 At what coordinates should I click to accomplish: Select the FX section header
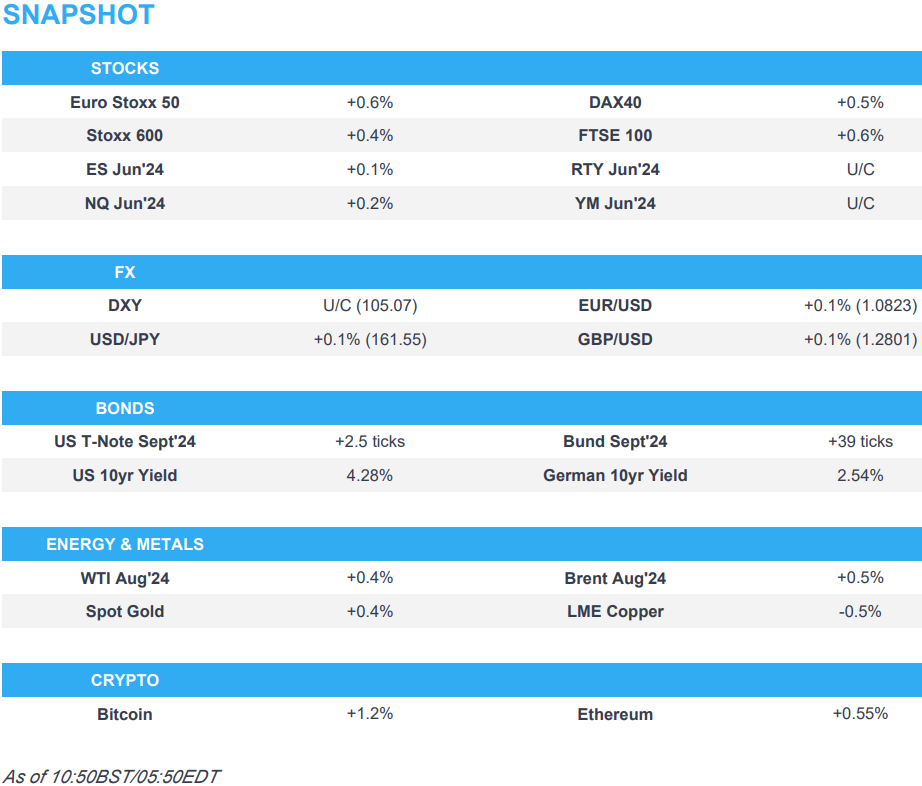(x=125, y=272)
